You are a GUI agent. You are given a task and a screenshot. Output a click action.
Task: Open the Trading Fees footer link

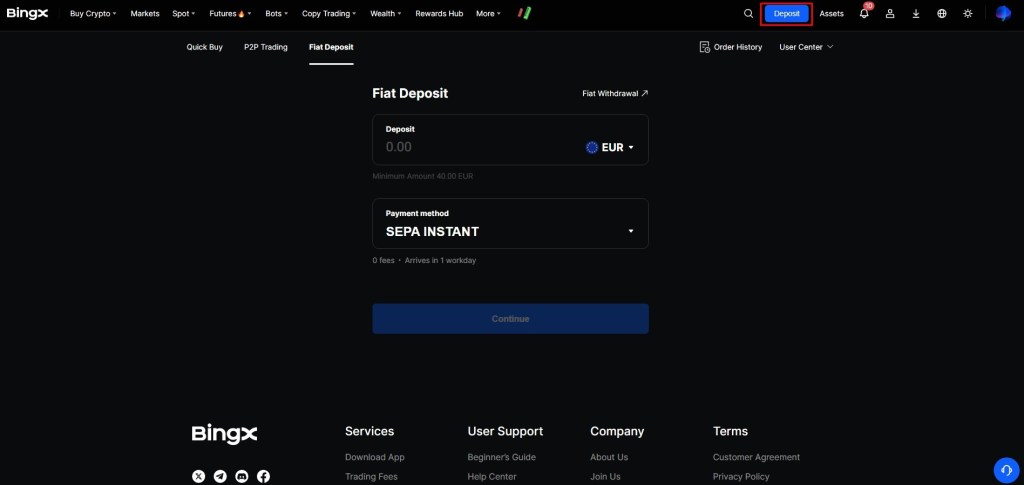(371, 477)
